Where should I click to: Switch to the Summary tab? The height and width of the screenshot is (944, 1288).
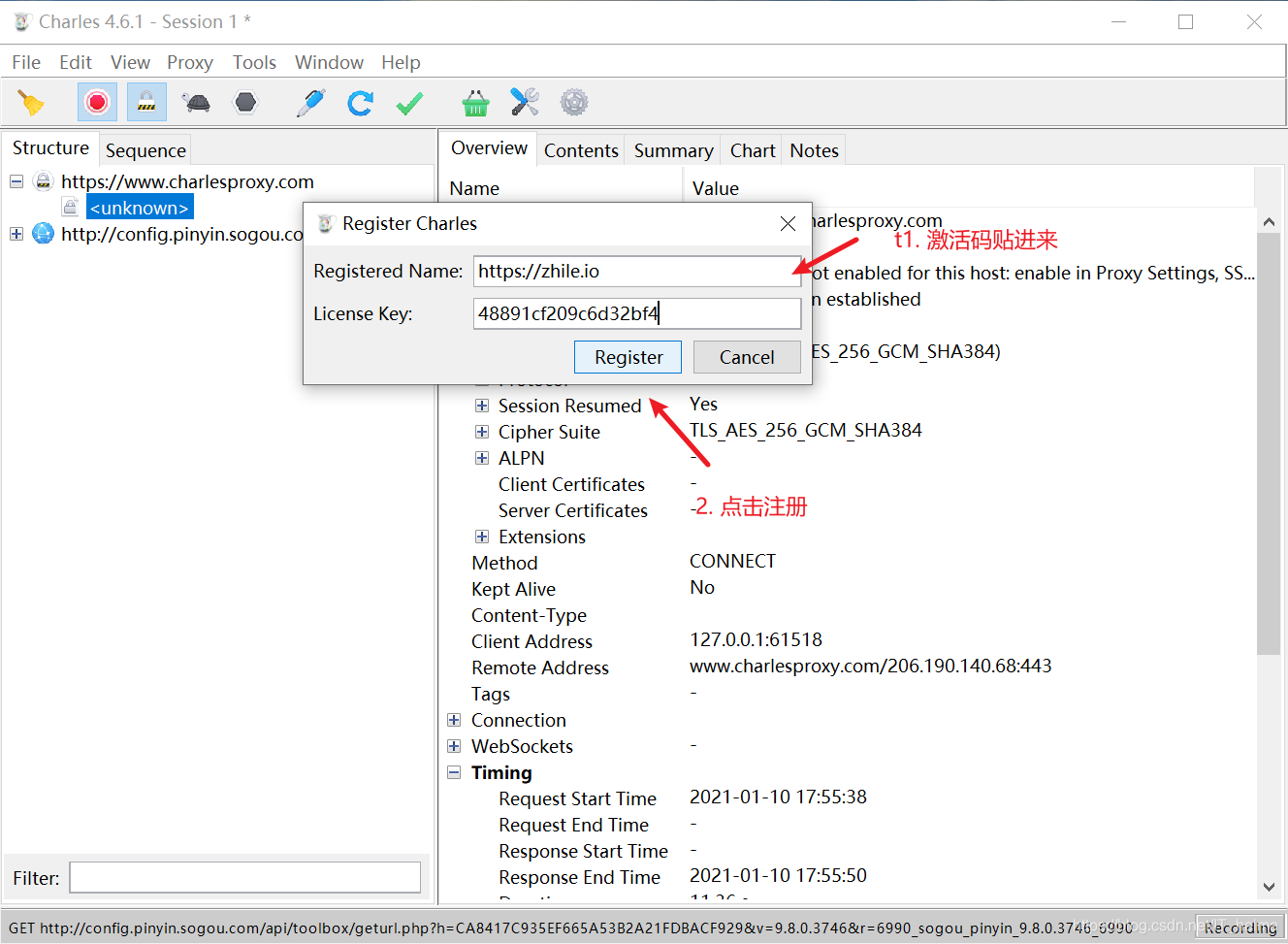tap(673, 150)
